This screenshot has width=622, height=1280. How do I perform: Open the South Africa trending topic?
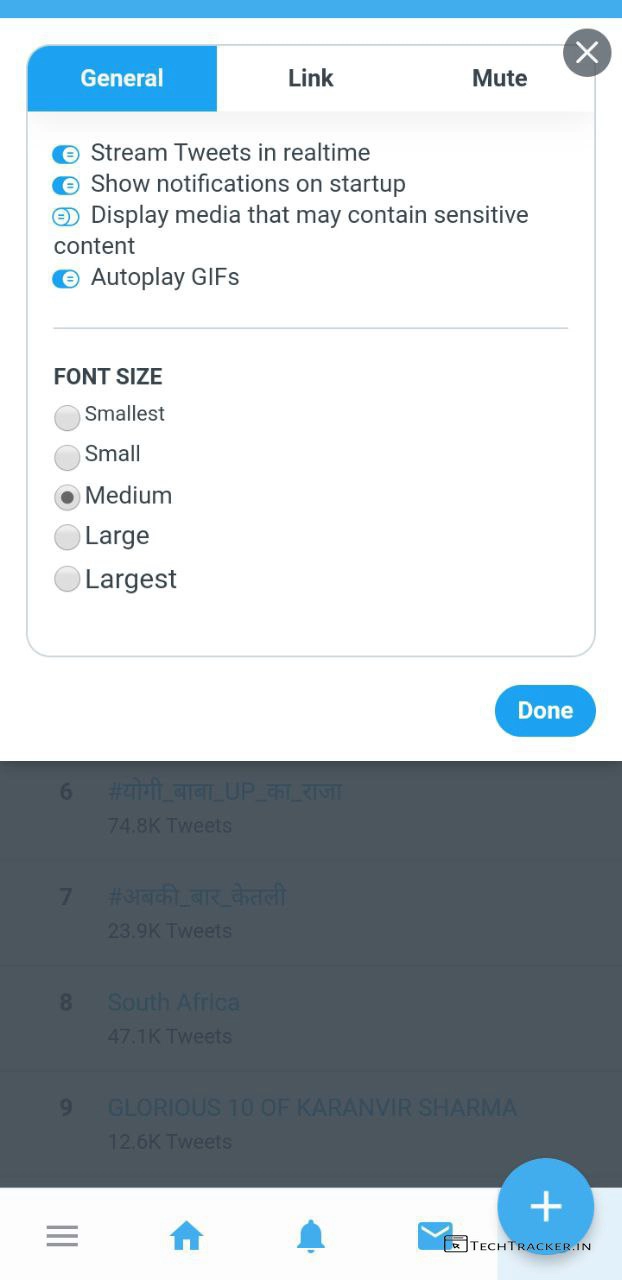[x=174, y=1002]
